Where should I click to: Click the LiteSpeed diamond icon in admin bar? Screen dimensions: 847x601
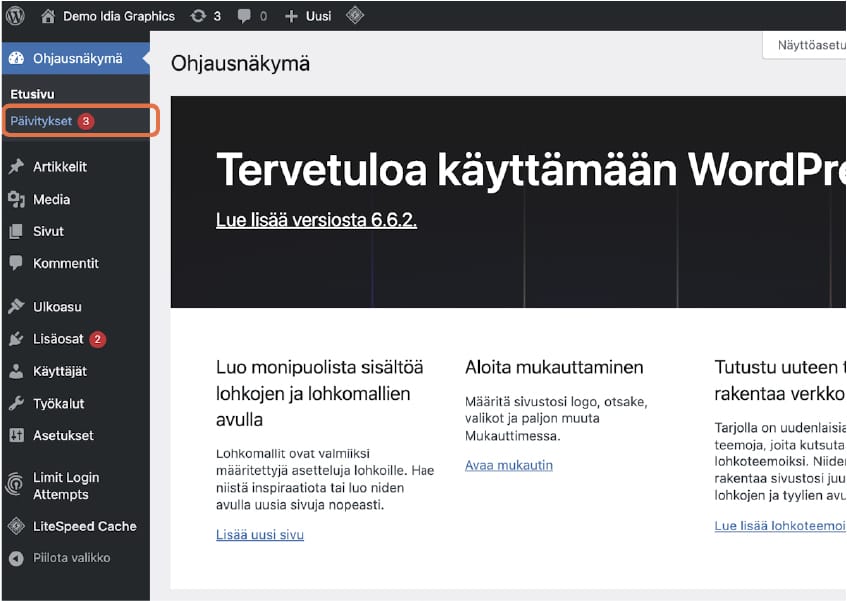354,16
